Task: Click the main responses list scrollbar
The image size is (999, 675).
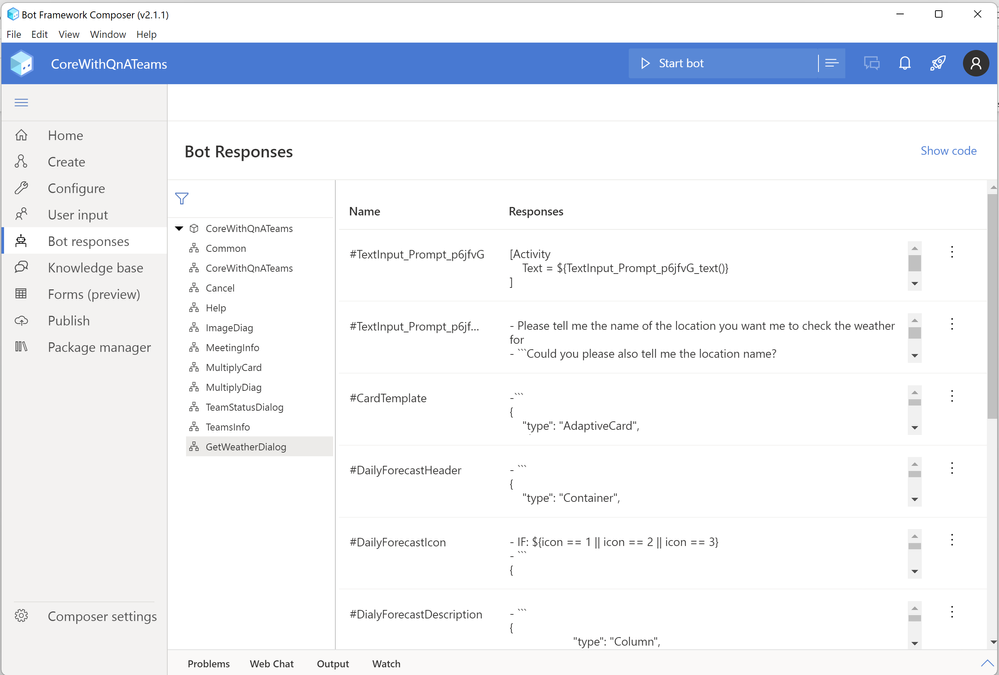Action: [992, 300]
